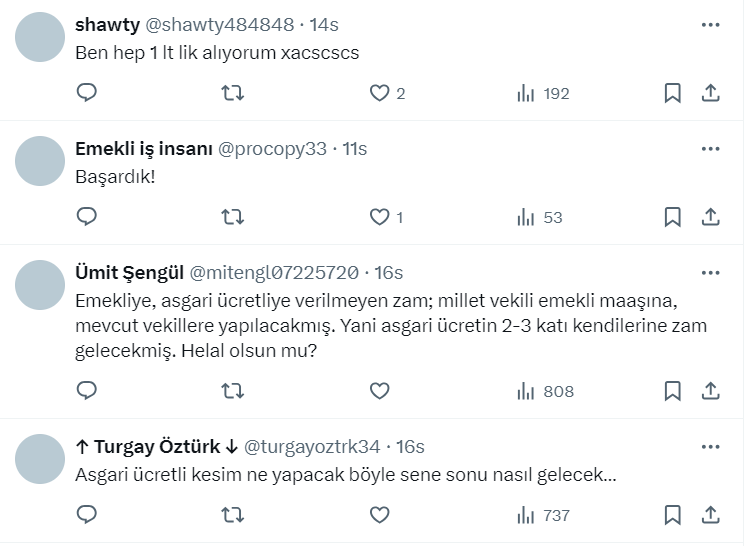Bookmark Turgay Öztürk's tweet
Image resolution: width=749 pixels, height=546 pixels.
(673, 515)
